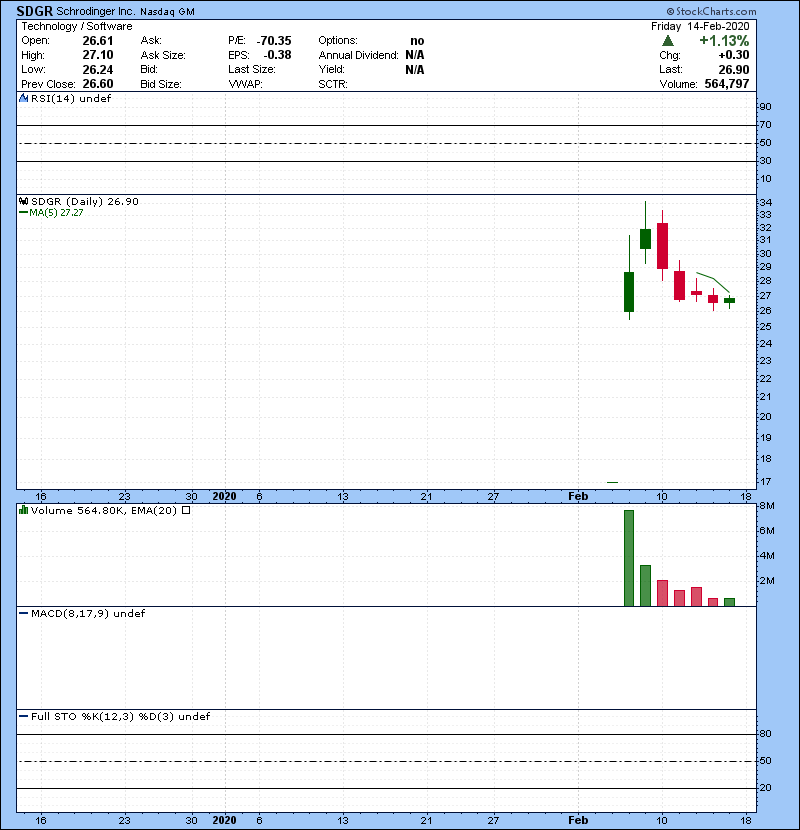Click the SDGR (Daily) 26.90 chart label
This screenshot has height=830, width=800.
[85, 201]
